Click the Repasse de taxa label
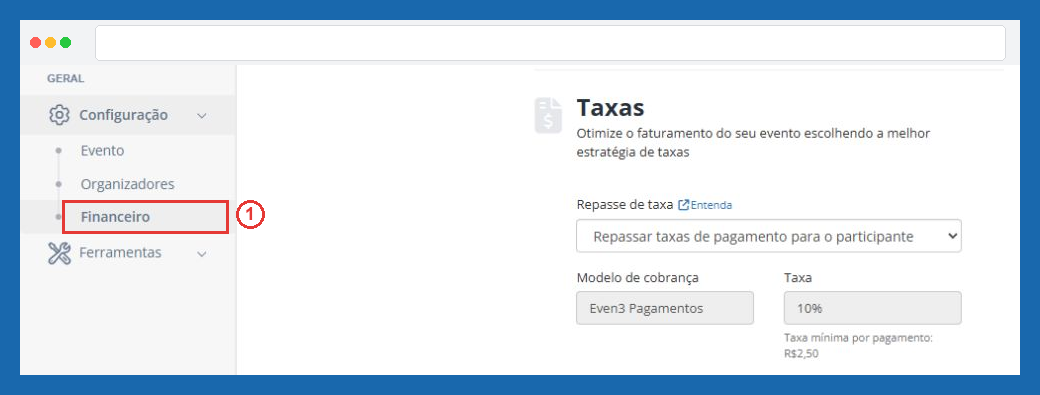Image resolution: width=1040 pixels, height=395 pixels. point(625,205)
